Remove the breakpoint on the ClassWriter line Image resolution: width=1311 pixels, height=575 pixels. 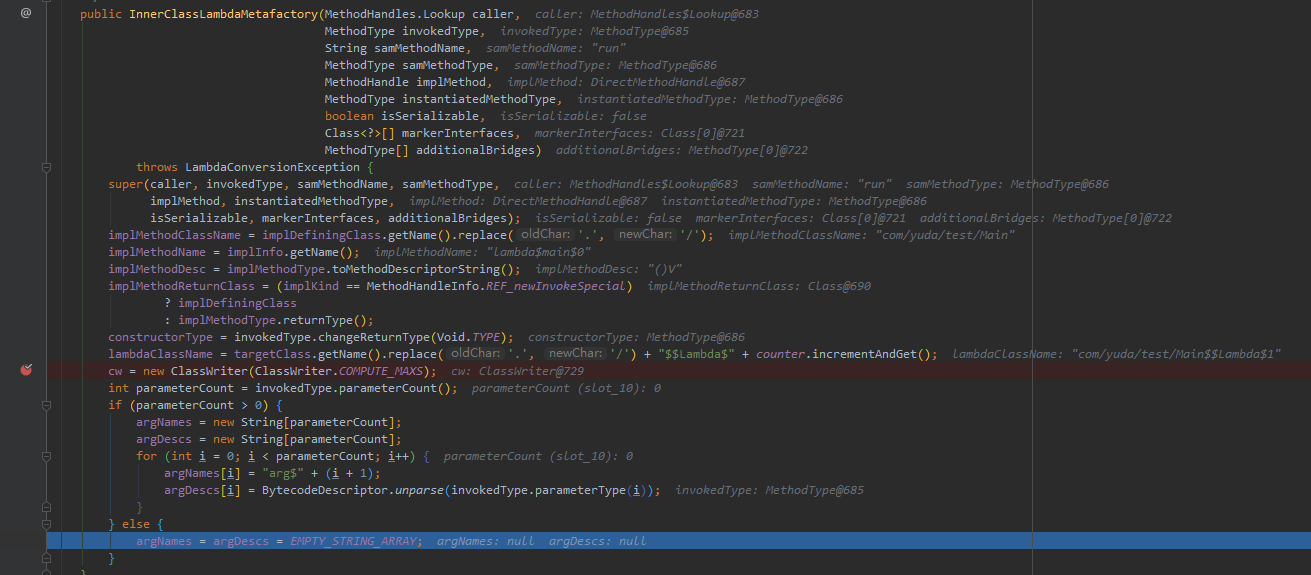click(x=27, y=370)
